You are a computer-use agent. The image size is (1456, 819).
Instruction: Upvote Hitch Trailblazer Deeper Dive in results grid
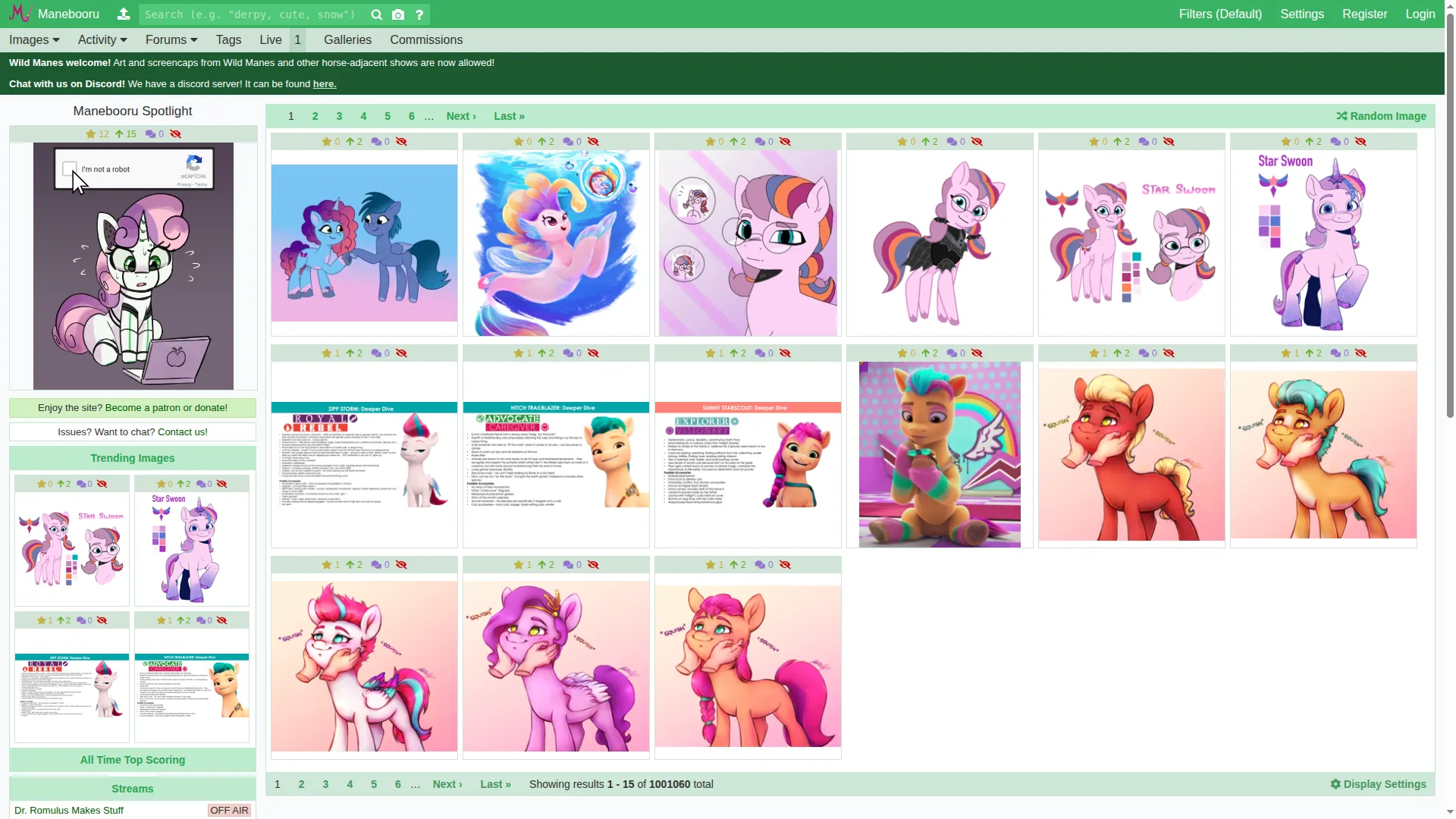[x=542, y=353]
